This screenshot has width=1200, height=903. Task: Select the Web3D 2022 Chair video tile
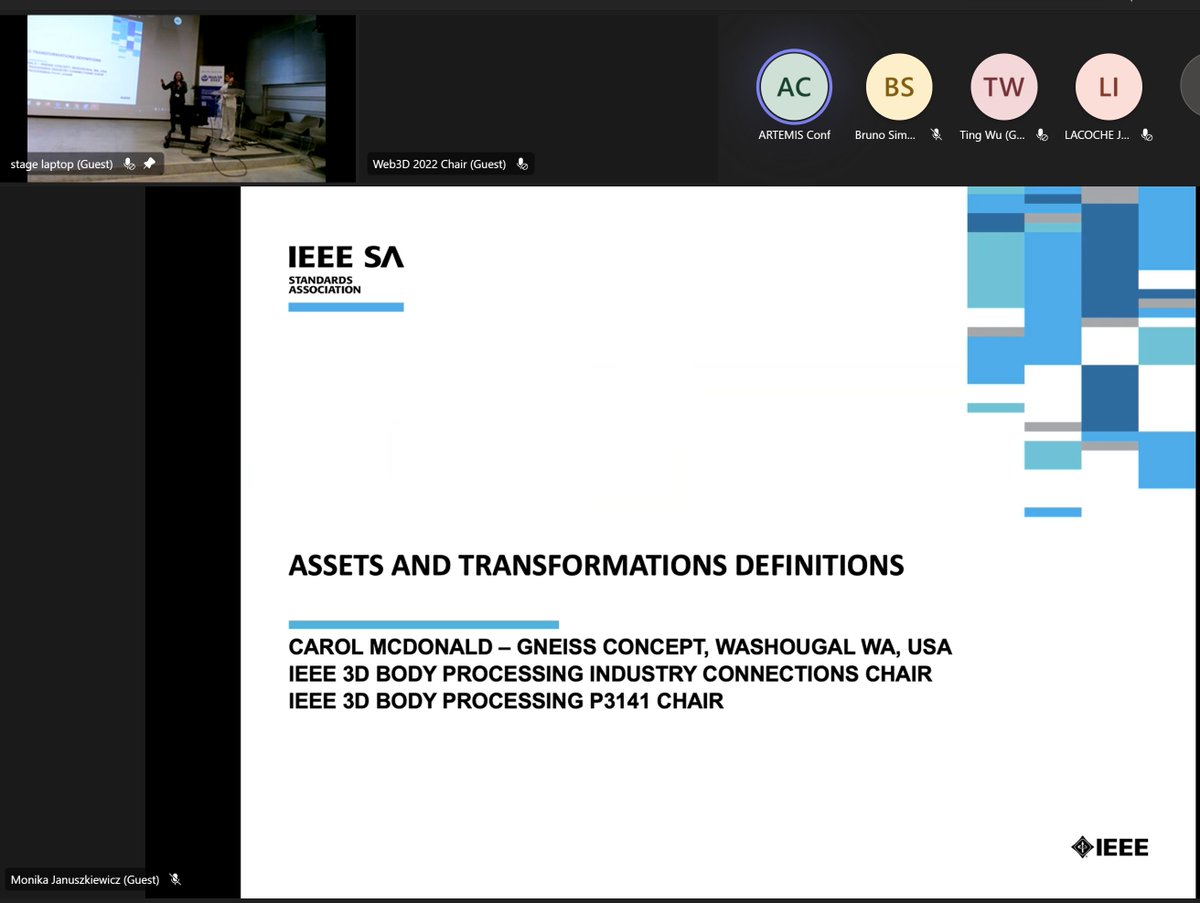pyautogui.click(x=536, y=98)
